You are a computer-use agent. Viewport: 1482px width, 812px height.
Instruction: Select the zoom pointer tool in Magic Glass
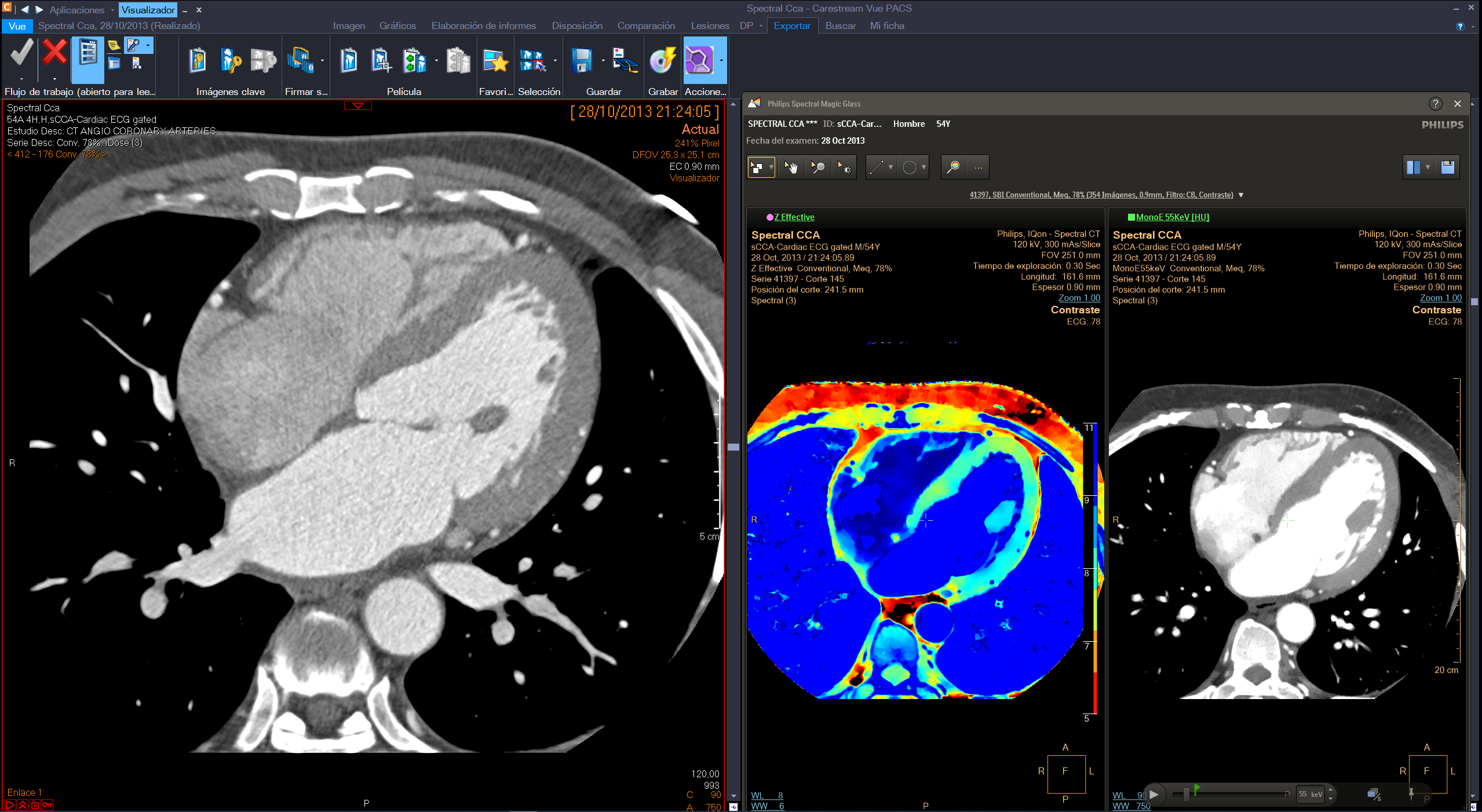[x=817, y=167]
